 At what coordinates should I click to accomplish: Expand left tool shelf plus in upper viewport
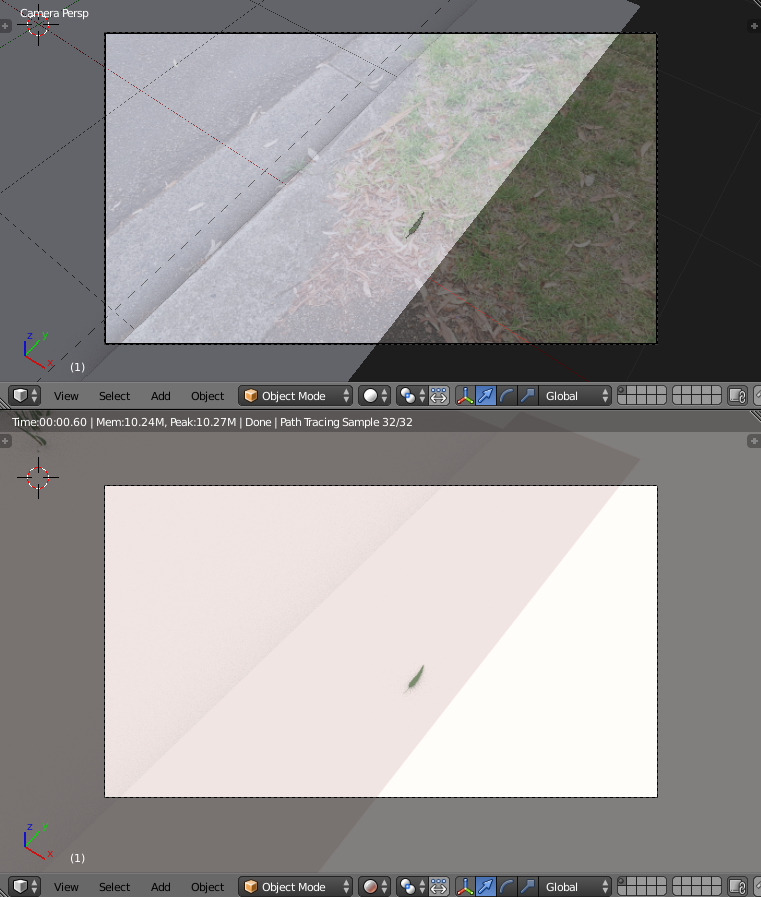click(5, 26)
